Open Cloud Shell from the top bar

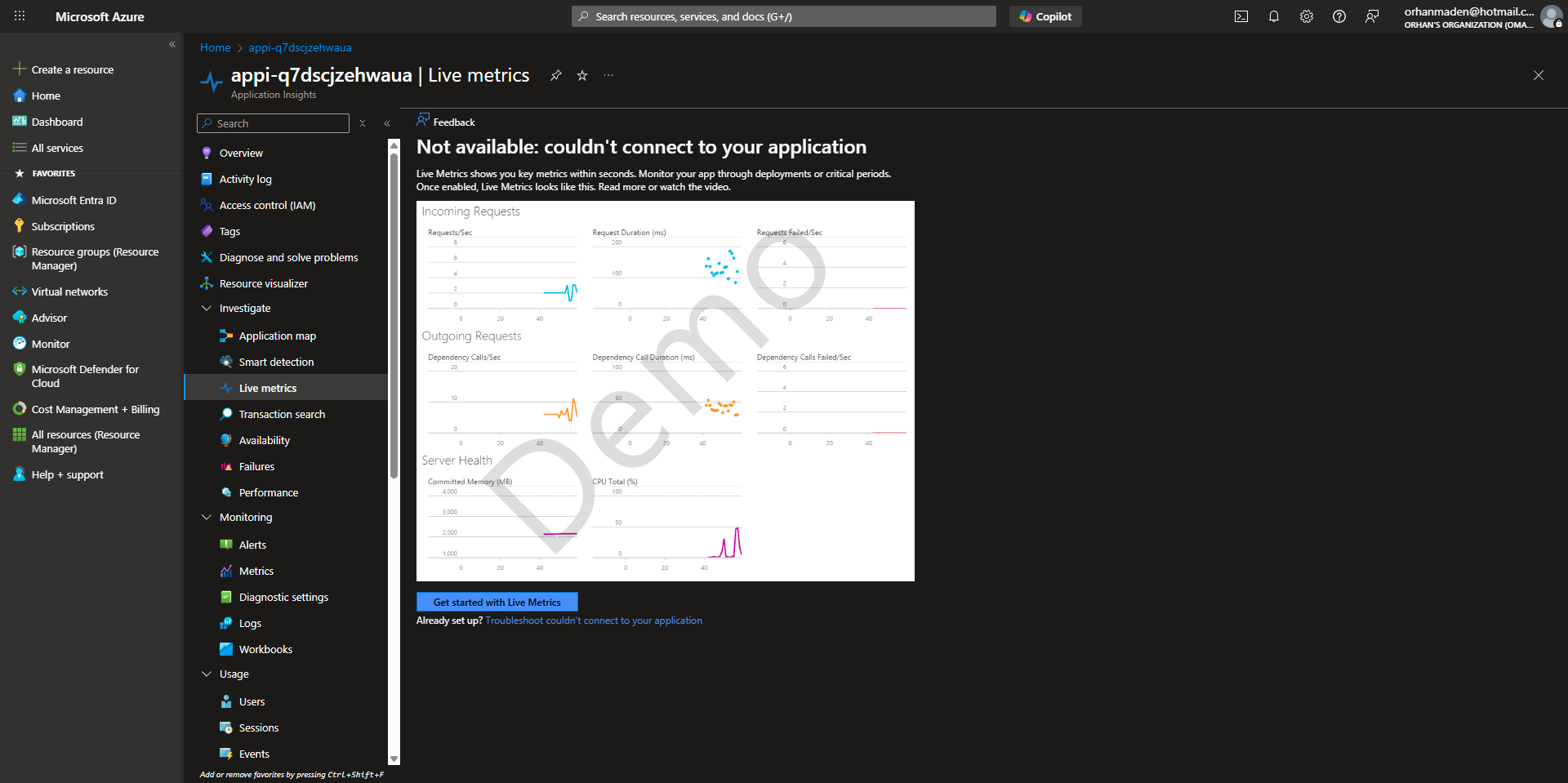(1241, 16)
